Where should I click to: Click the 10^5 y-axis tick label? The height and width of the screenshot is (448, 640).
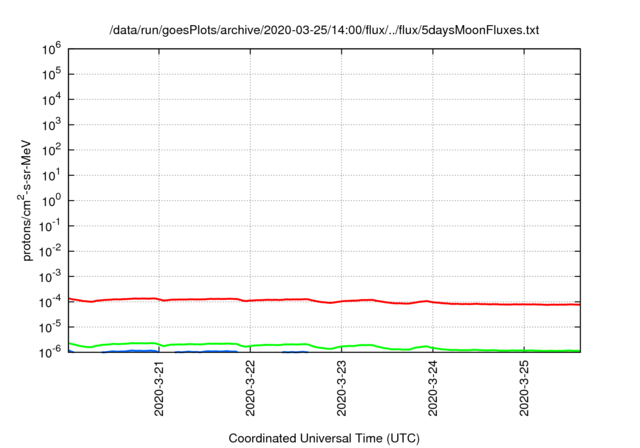click(x=51, y=74)
